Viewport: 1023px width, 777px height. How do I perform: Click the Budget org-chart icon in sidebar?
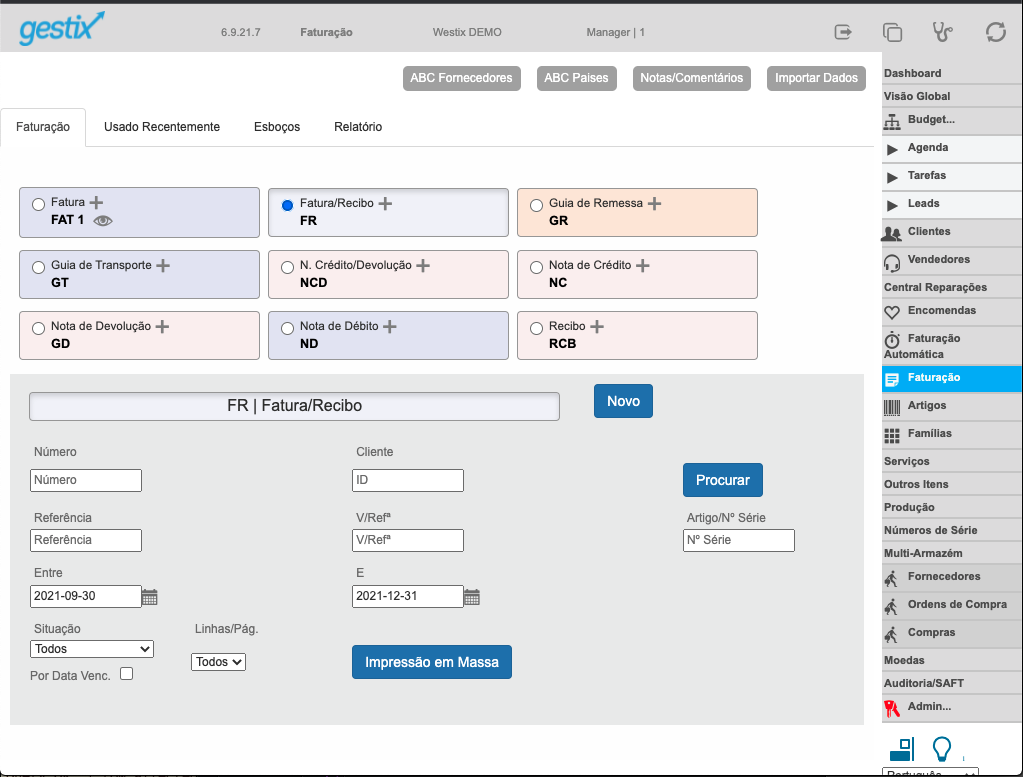[x=892, y=121]
